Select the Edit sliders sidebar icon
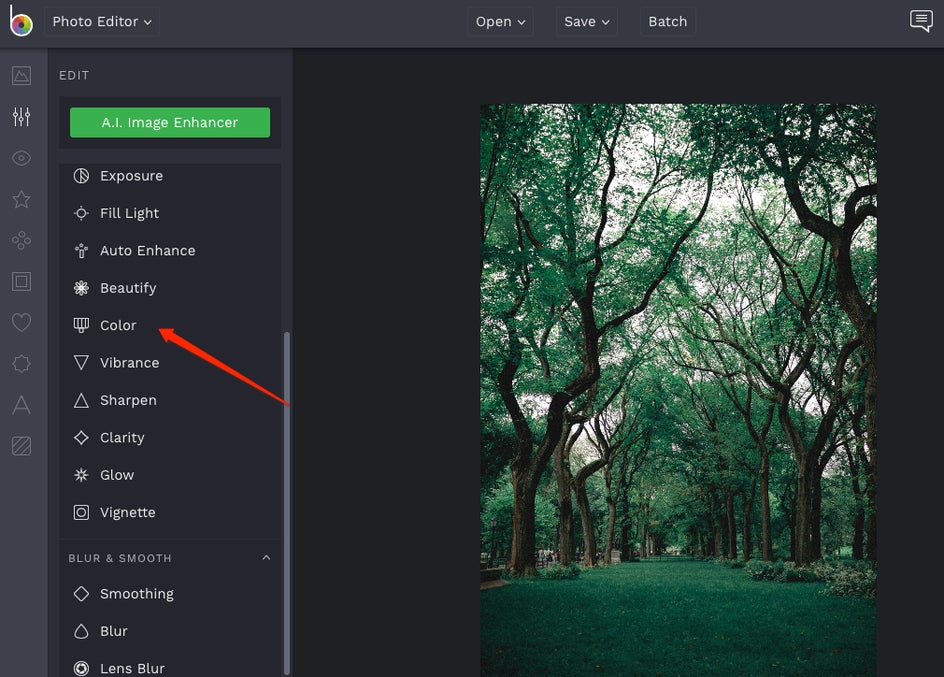The image size is (944, 677). coord(22,117)
